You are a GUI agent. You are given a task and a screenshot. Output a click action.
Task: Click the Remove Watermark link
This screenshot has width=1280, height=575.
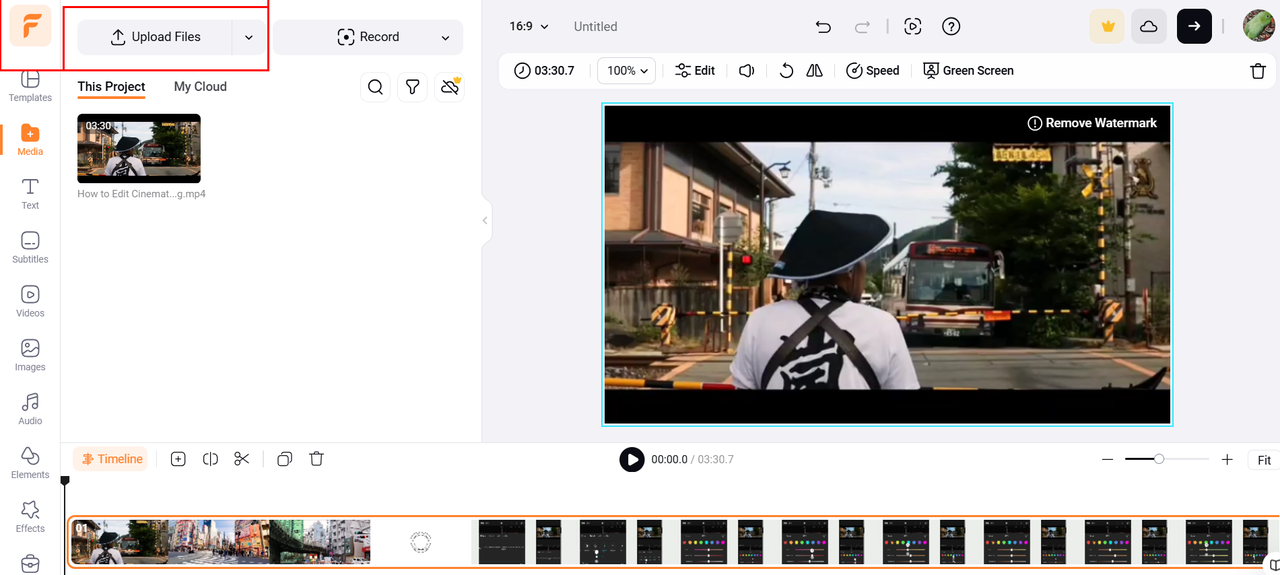click(x=1092, y=123)
